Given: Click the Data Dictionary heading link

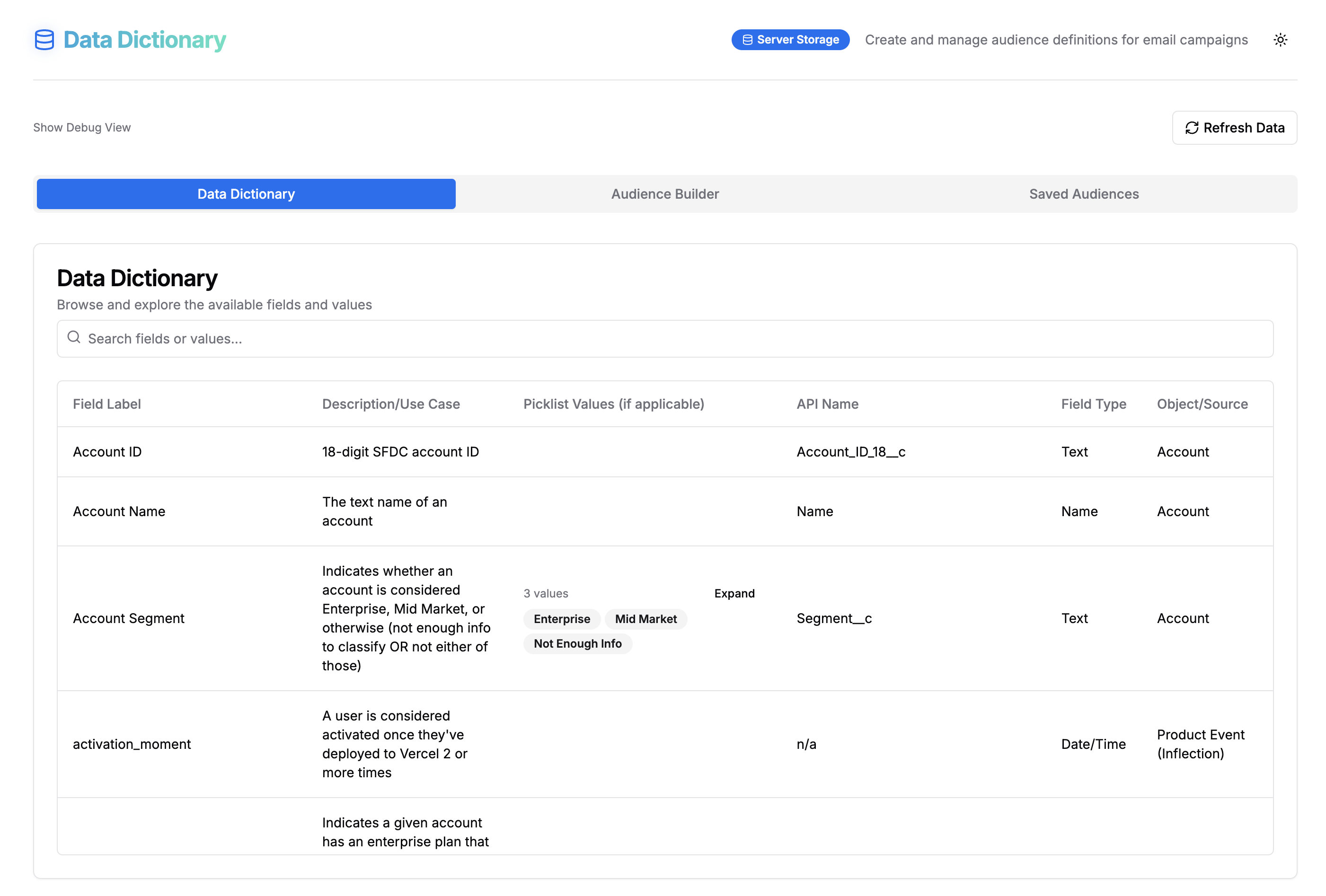Looking at the screenshot, I should coord(145,40).
